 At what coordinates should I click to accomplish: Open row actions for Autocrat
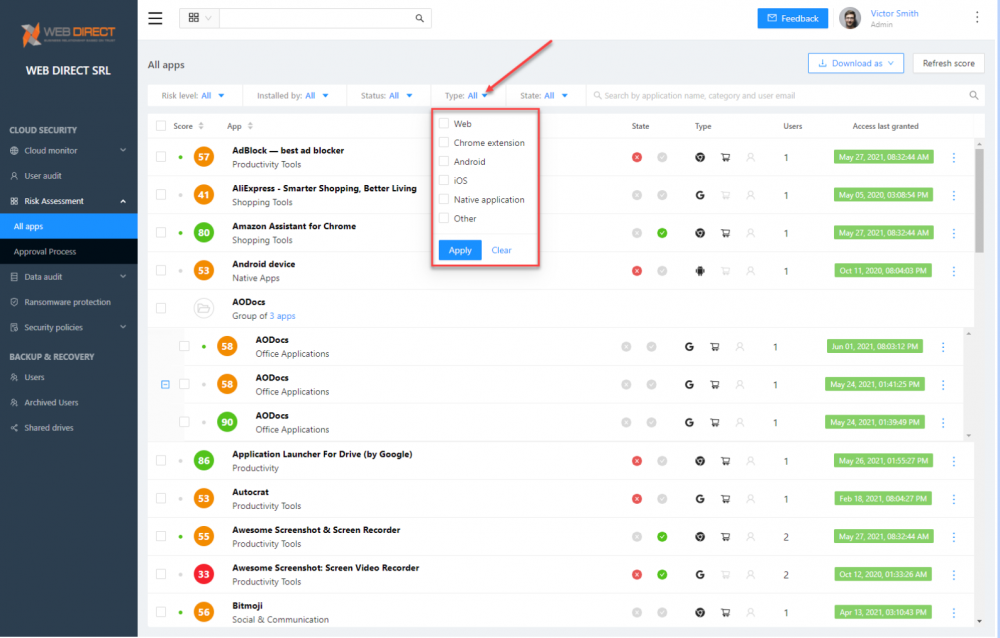tap(954, 499)
